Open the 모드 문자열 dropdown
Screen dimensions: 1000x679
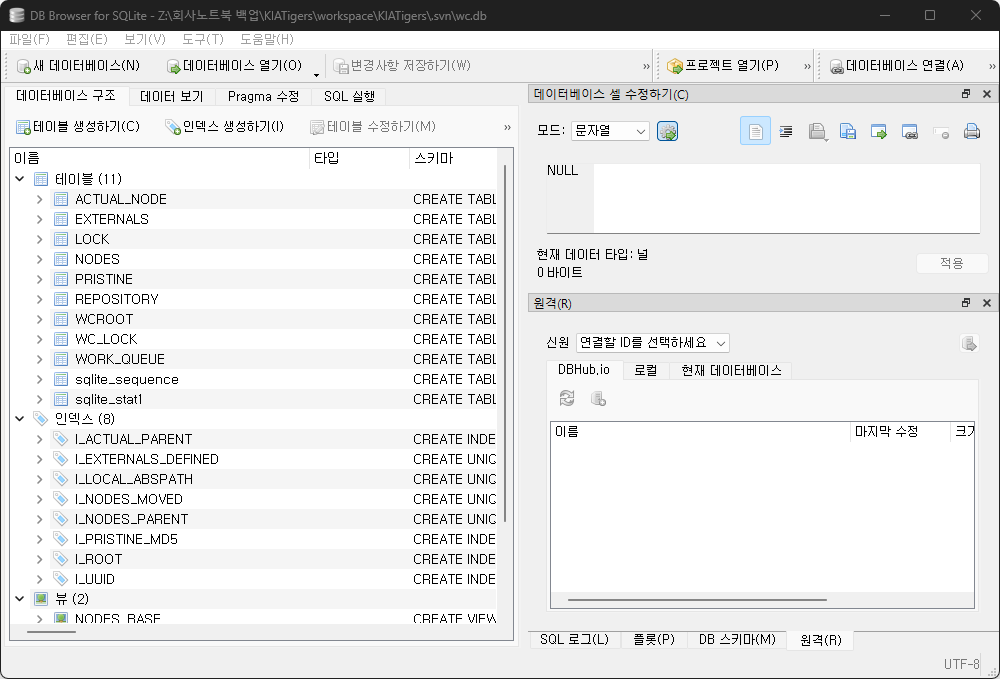pos(610,131)
